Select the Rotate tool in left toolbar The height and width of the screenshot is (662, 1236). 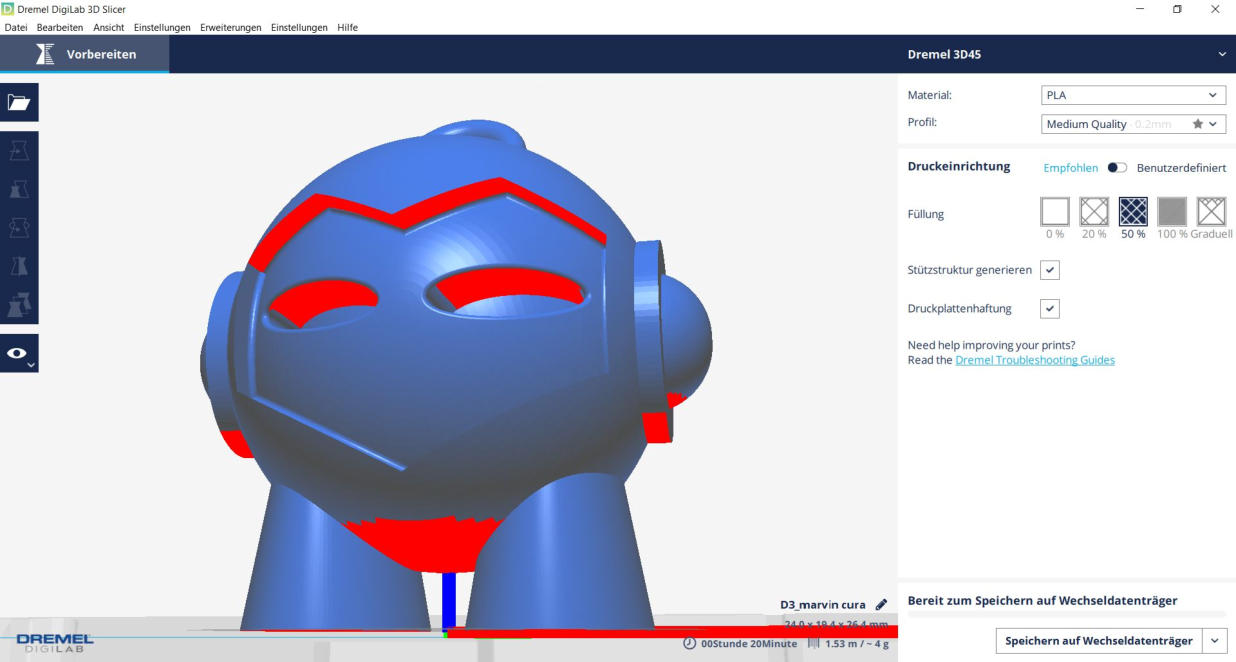tap(19, 228)
